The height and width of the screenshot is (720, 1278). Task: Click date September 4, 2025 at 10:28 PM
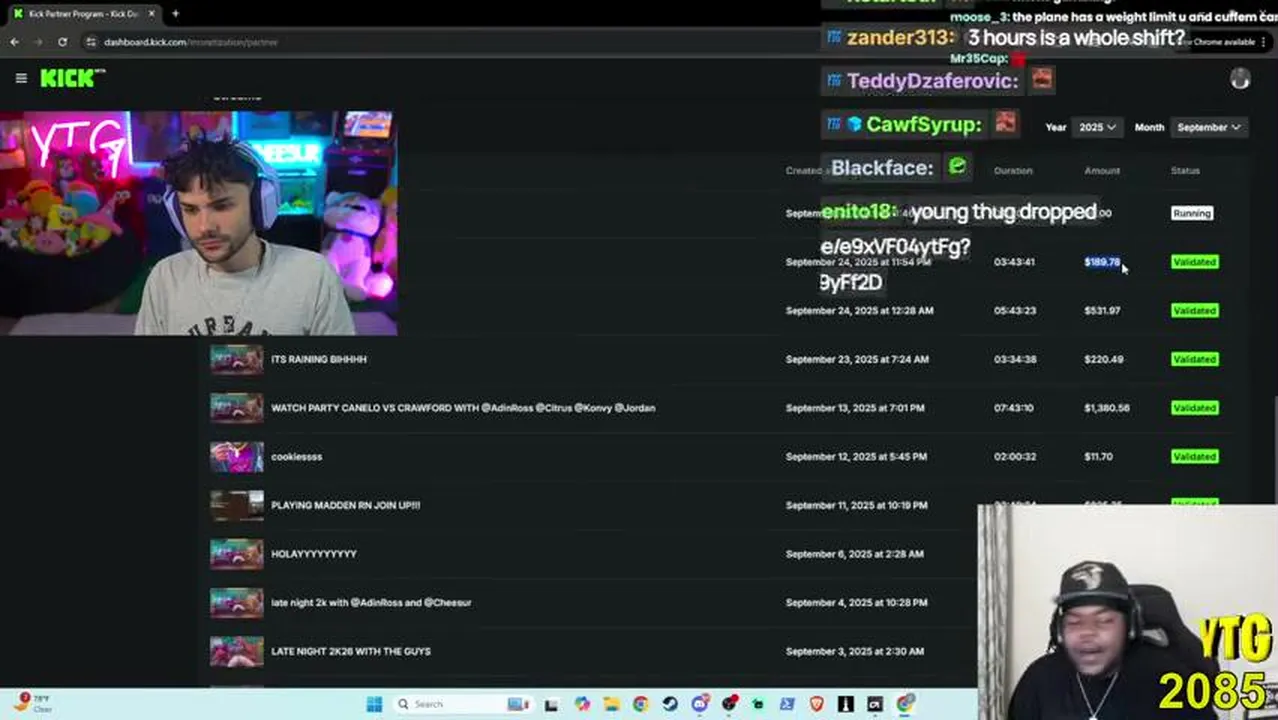(x=856, y=603)
